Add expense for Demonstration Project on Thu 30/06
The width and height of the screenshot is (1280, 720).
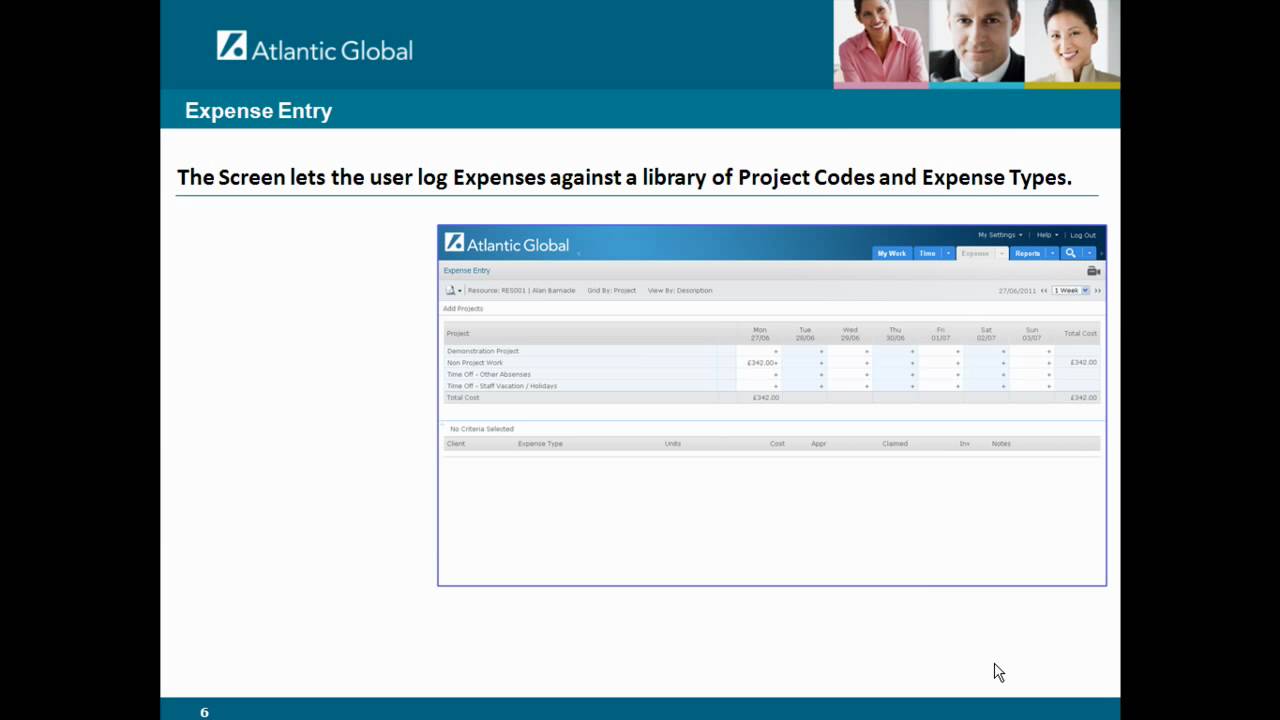[912, 352]
